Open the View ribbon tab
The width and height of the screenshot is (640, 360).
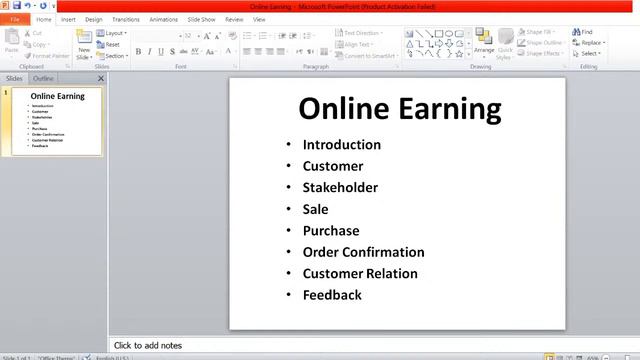(x=259, y=20)
